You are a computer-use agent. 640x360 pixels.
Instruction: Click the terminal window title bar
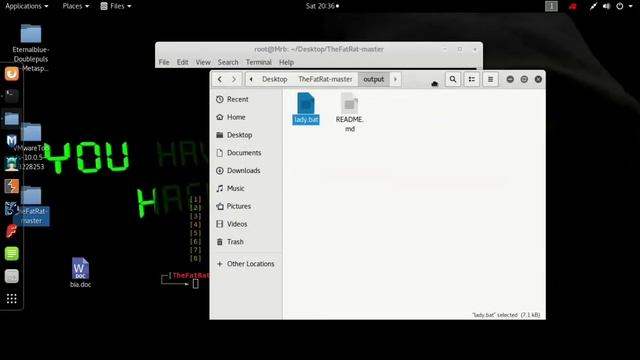(319, 49)
